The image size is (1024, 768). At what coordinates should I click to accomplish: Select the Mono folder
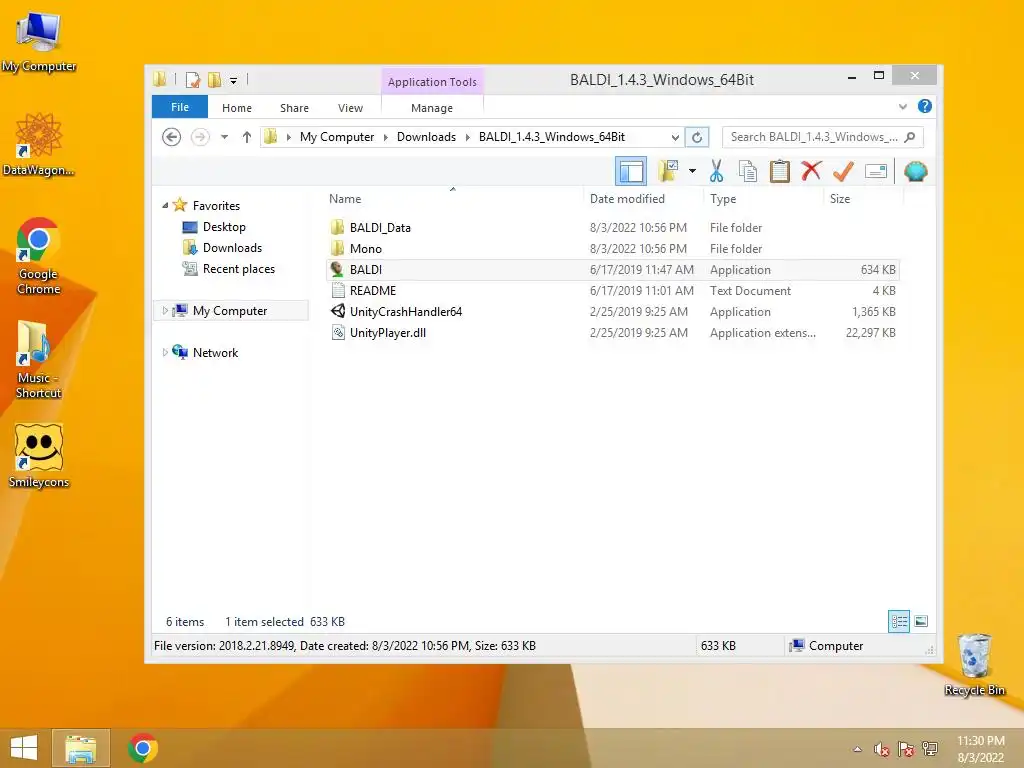point(613,248)
